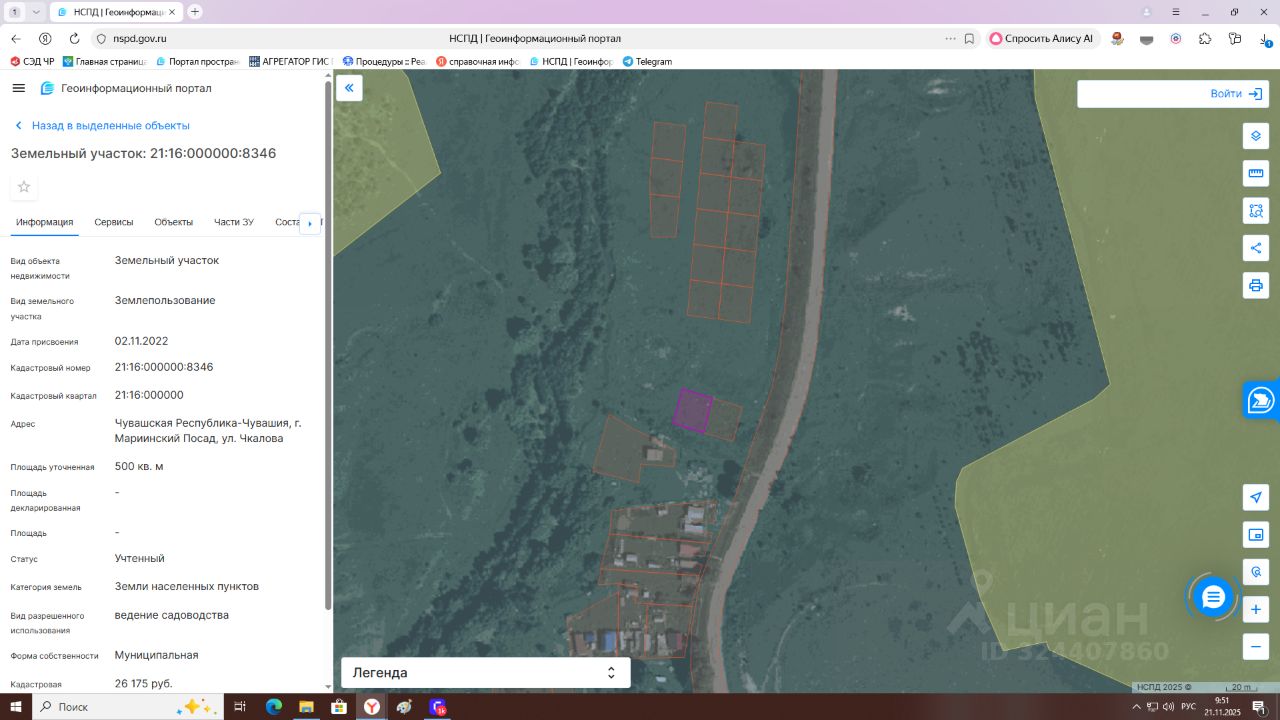Select the area search tool
1280x720 pixels.
pos(1256,210)
